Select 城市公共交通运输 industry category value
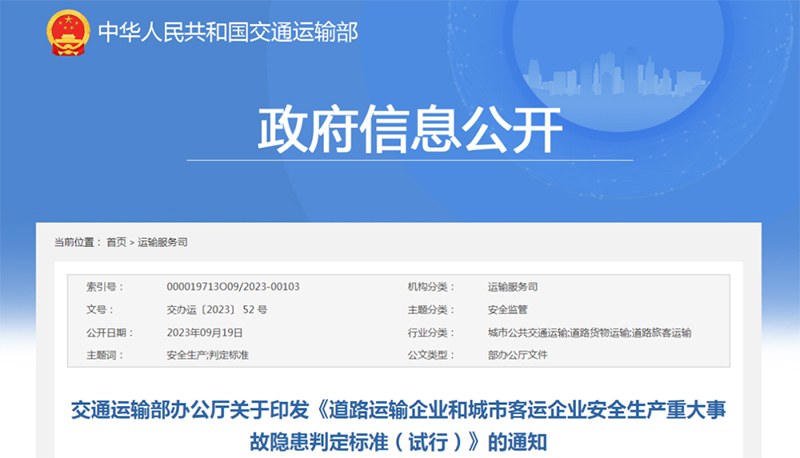 pos(527,333)
